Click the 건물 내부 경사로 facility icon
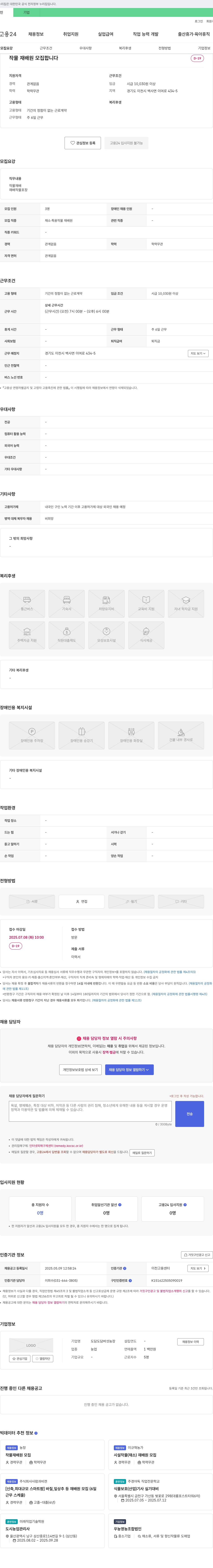This screenshot has width=213, height=1568. click(x=181, y=735)
